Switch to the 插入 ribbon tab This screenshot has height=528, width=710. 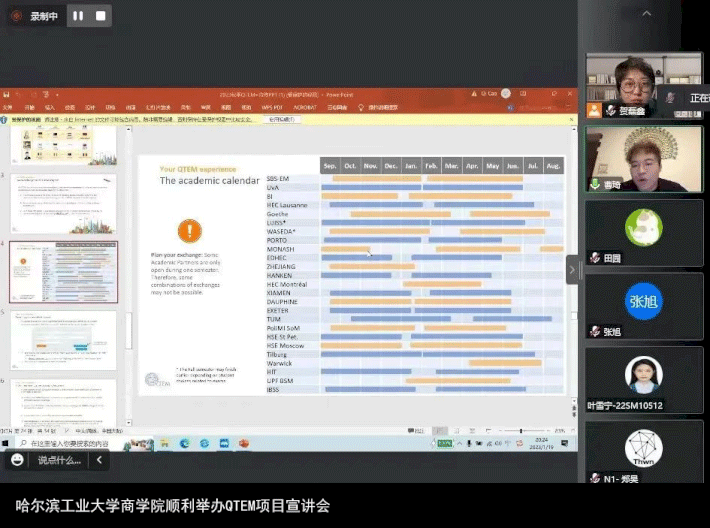click(49, 108)
